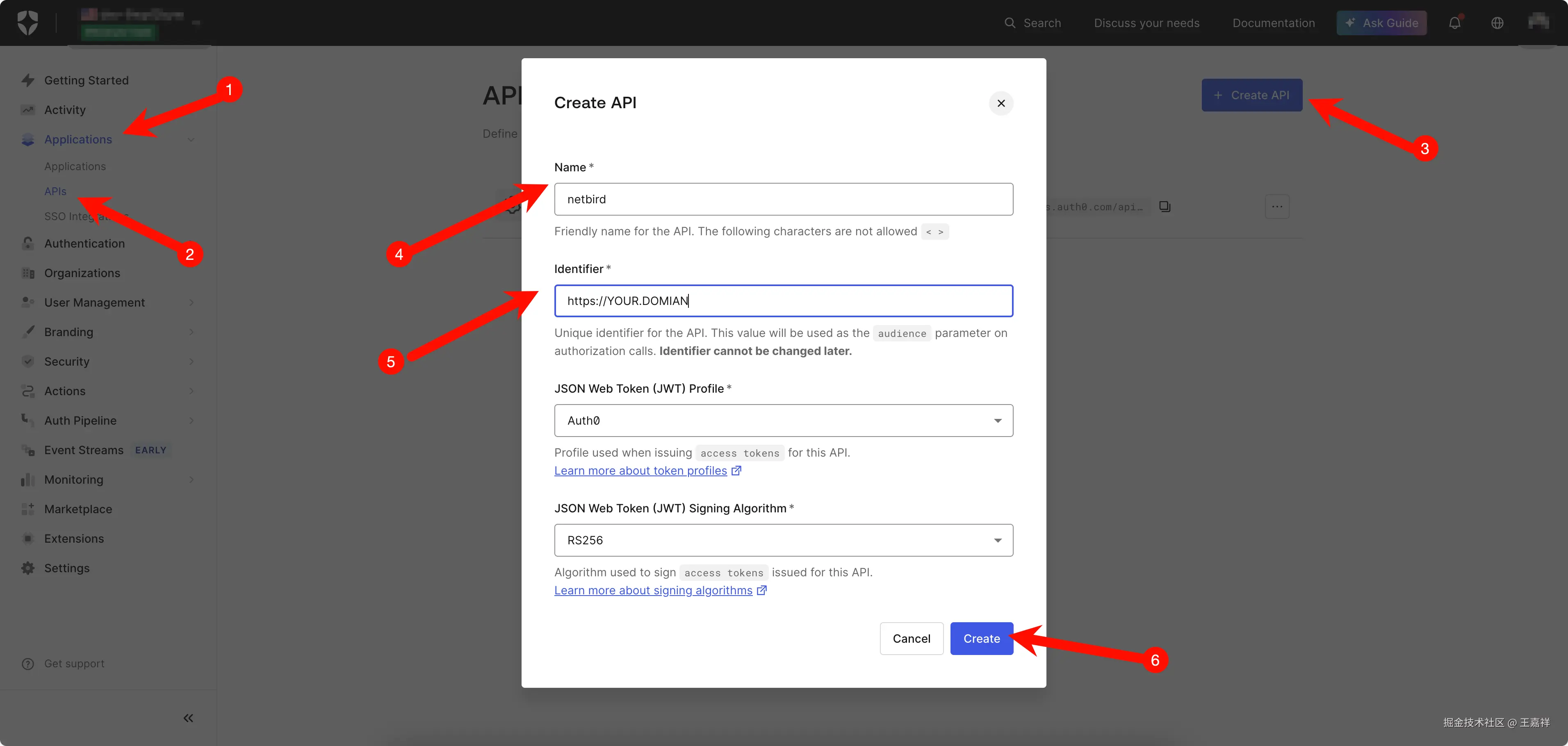Click the notifications bell icon
Viewport: 1568px width, 746px height.
[1454, 23]
